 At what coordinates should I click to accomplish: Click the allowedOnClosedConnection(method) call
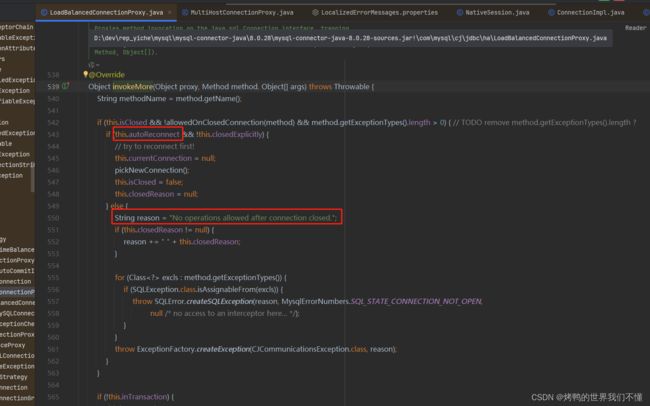pyautogui.click(x=229, y=122)
